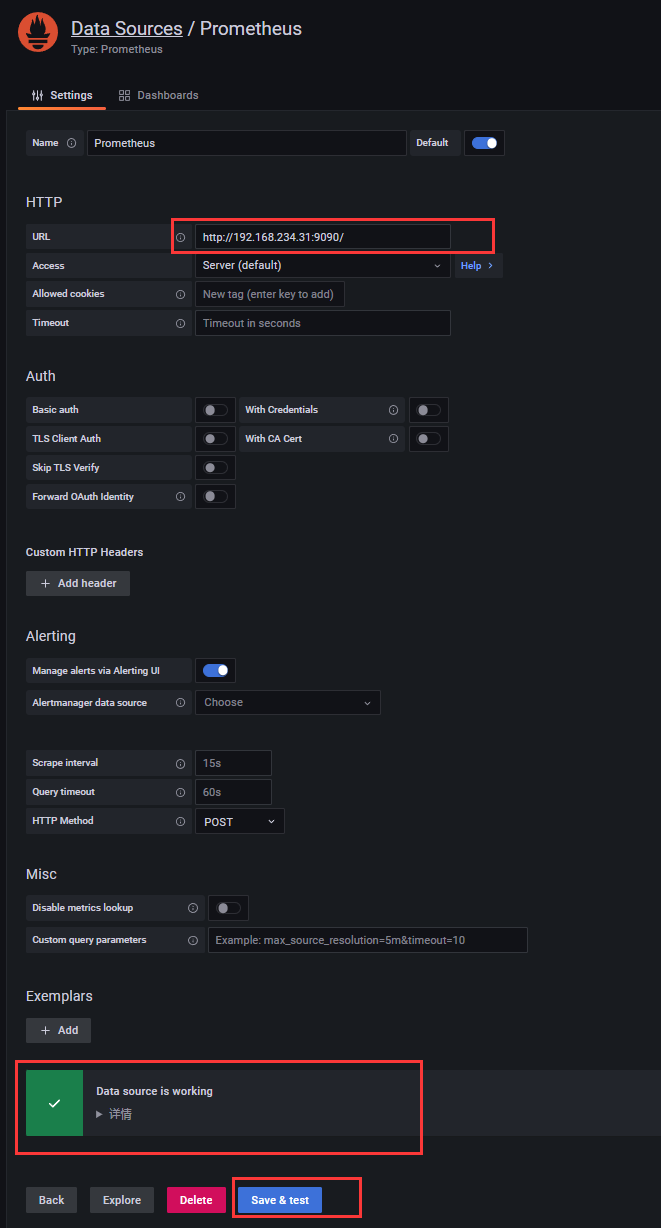The height and width of the screenshot is (1228, 661).
Task: Focus the Custom query parameters field
Action: coord(367,940)
